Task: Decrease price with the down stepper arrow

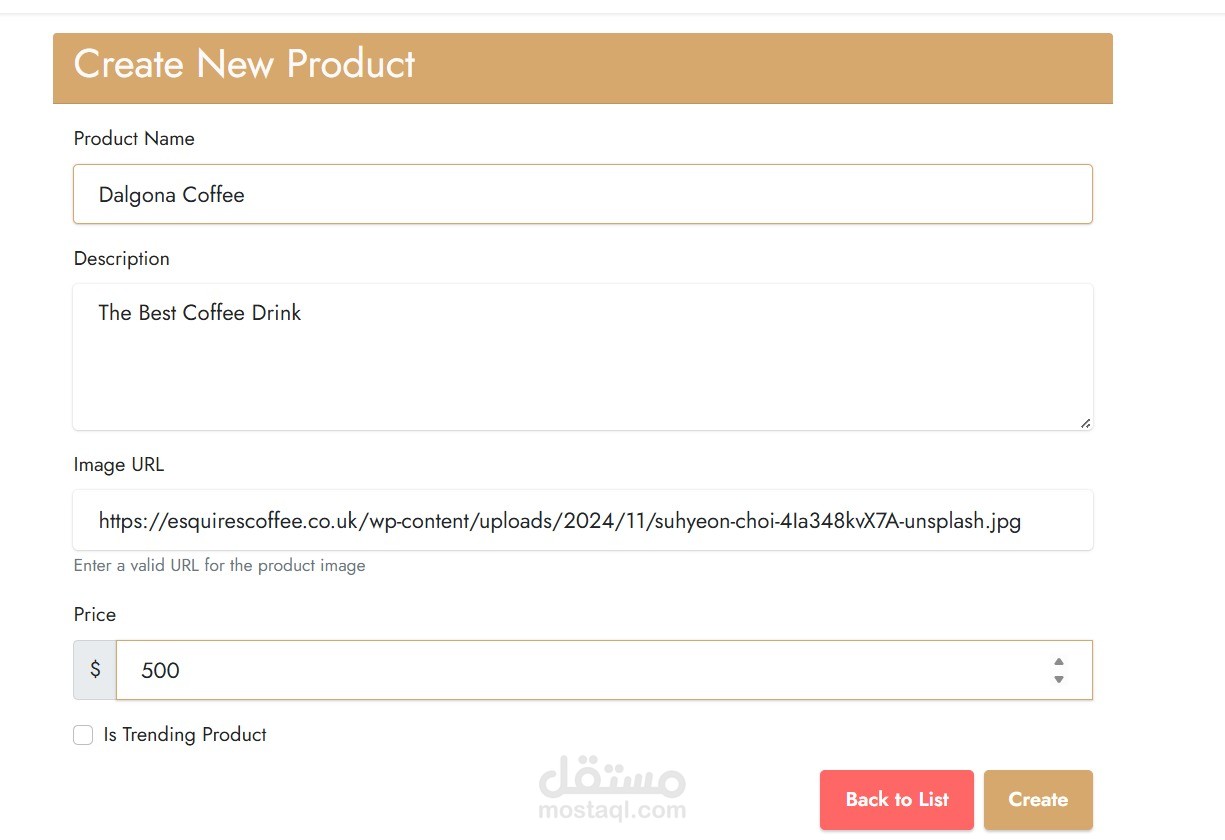Action: point(1058,679)
